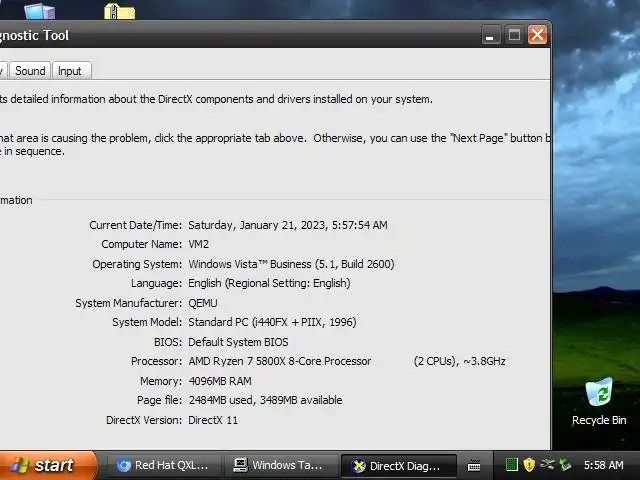Click the (2 CPUs), ~3.8GHz text
Viewport: 640px width, 480px height.
(460, 361)
